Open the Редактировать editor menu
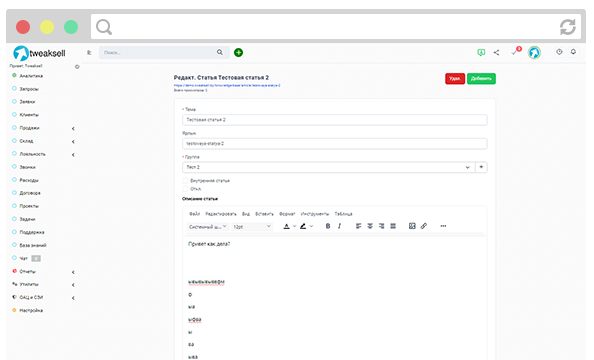This screenshot has width=594, height=360. 221,214
